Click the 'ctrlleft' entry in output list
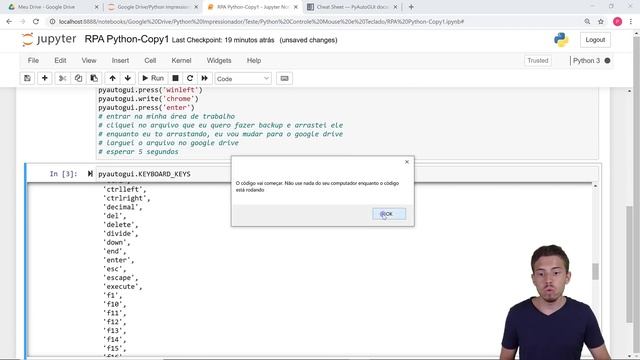 click(x=124, y=189)
